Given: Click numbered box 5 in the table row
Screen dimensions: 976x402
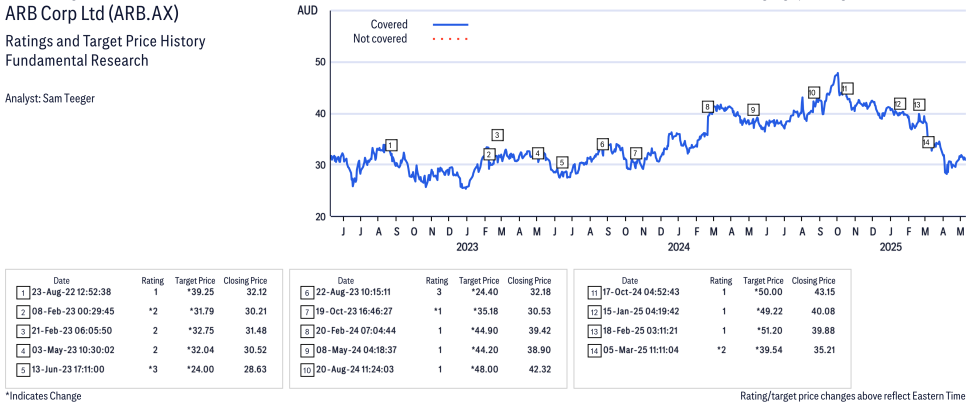Looking at the screenshot, I should point(22,370).
